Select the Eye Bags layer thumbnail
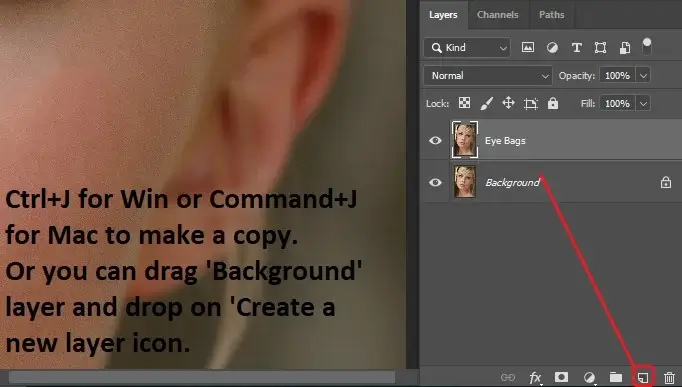This screenshot has width=682, height=387. pyautogui.click(x=465, y=140)
